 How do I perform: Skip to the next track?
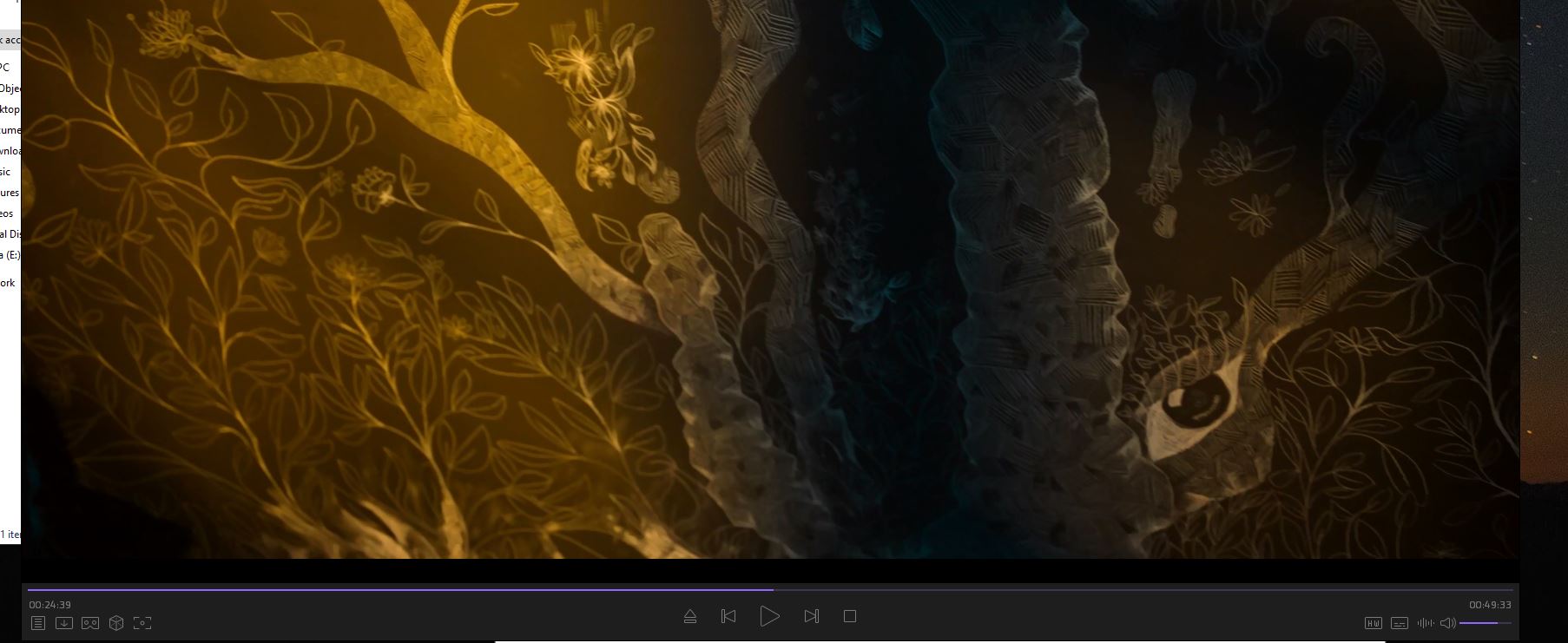point(811,616)
